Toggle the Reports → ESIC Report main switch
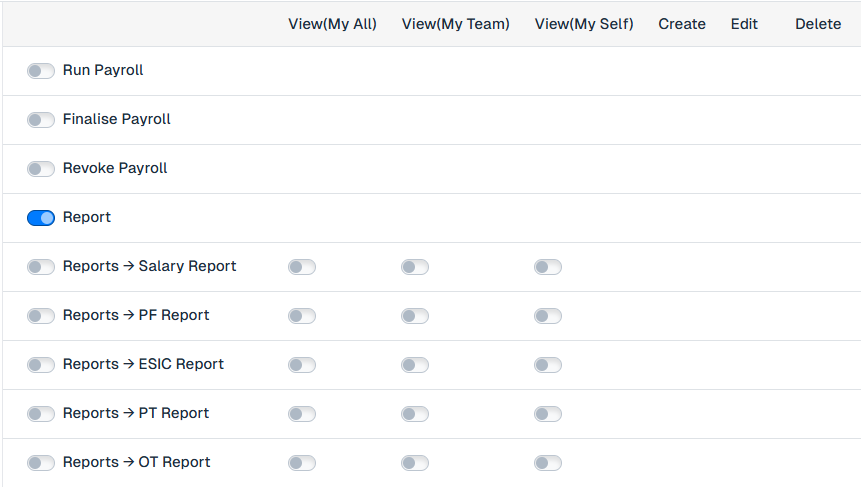861x487 pixels. 41,365
